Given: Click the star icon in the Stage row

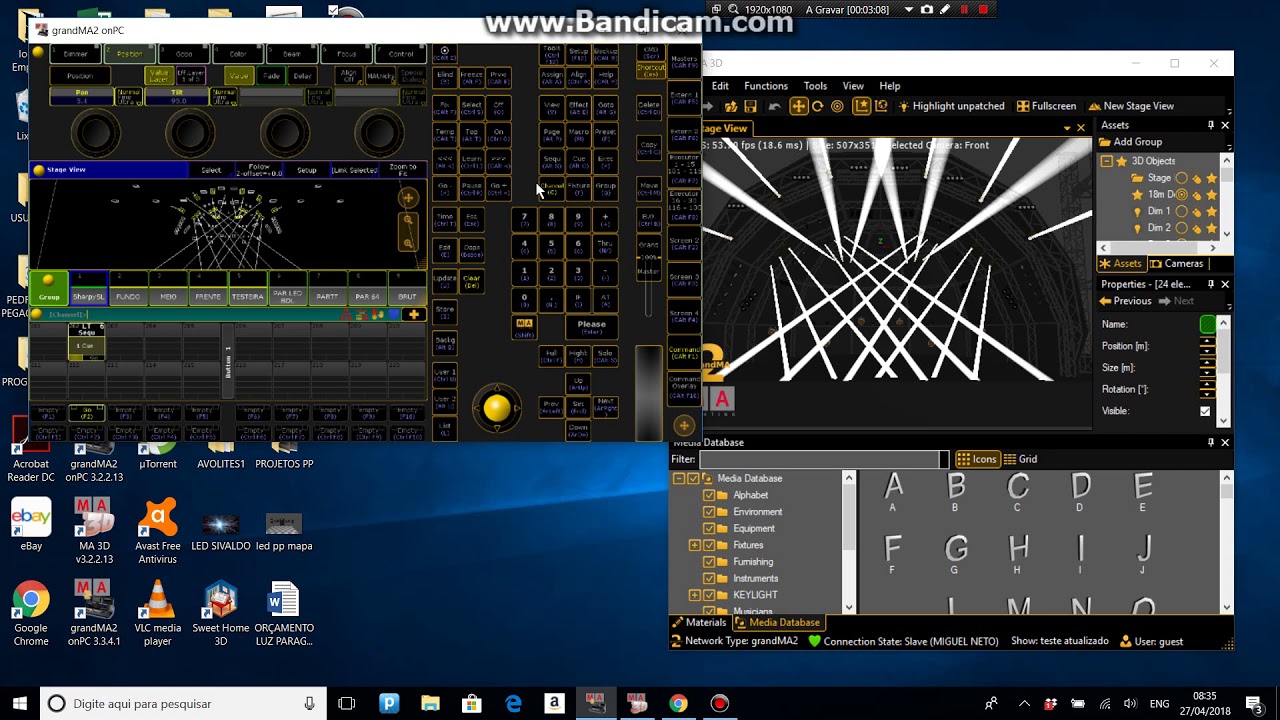Looking at the screenshot, I should pyautogui.click(x=1212, y=178).
